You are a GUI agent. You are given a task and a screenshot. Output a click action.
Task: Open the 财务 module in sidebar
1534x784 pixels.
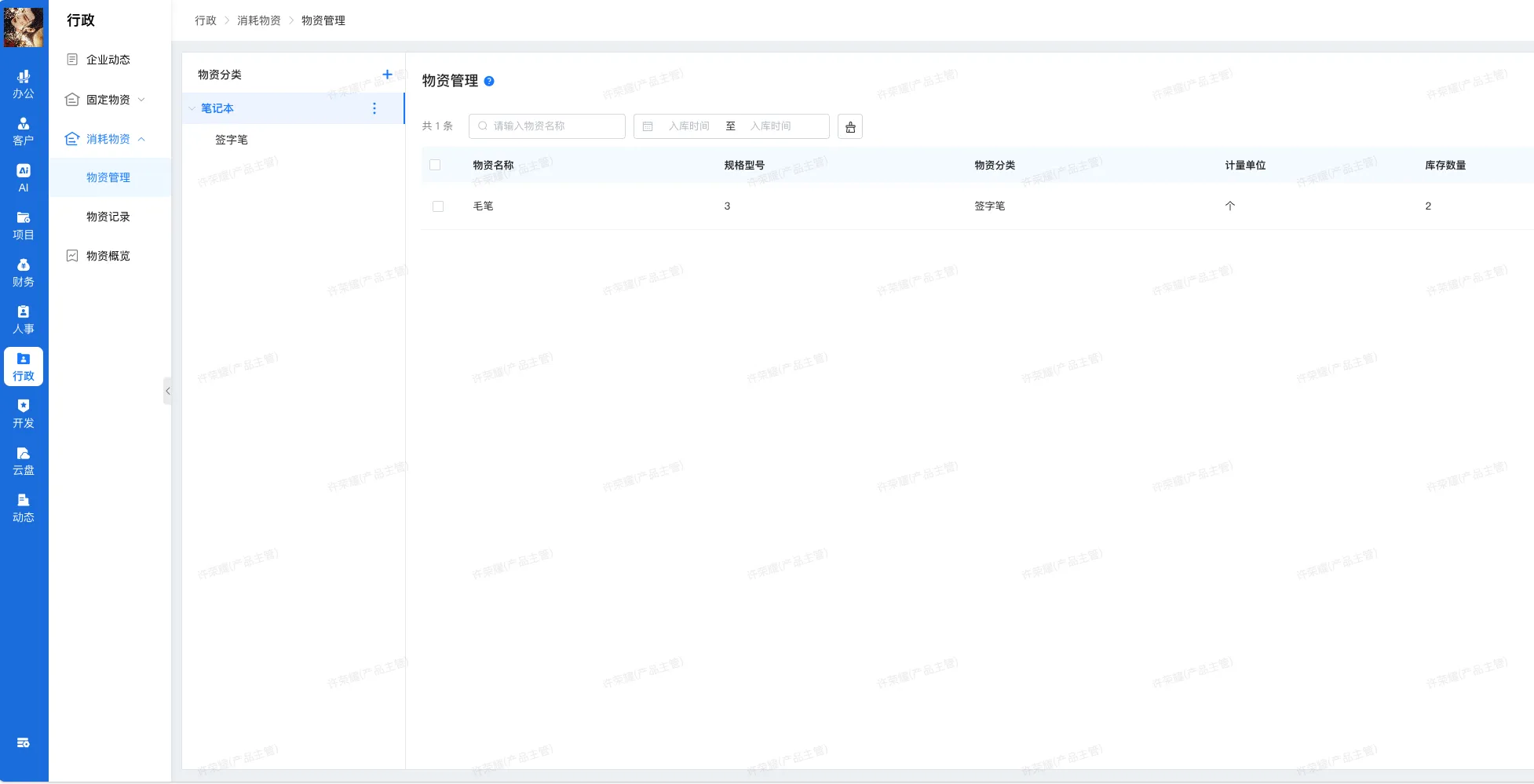[x=24, y=273]
